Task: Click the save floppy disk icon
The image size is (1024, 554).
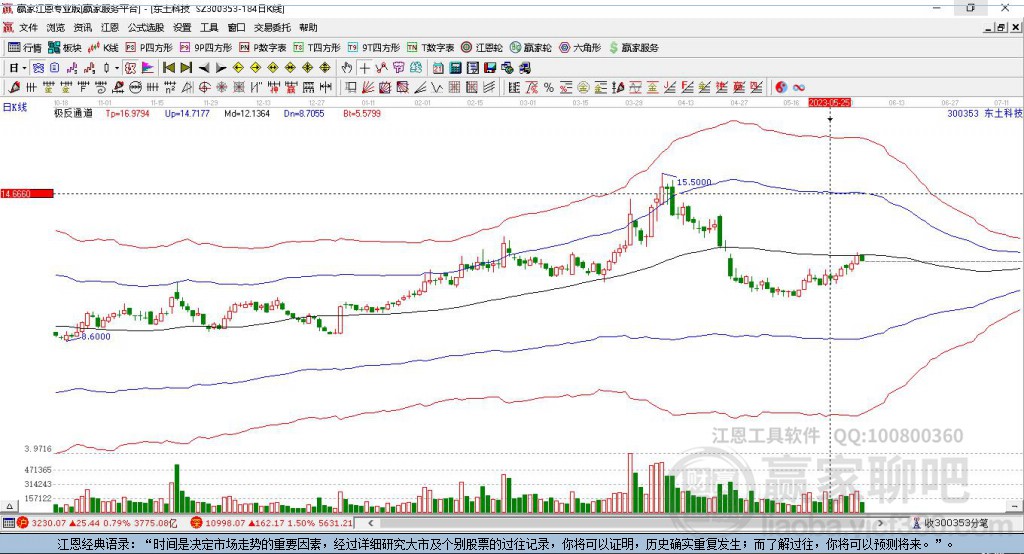Action: (x=490, y=68)
